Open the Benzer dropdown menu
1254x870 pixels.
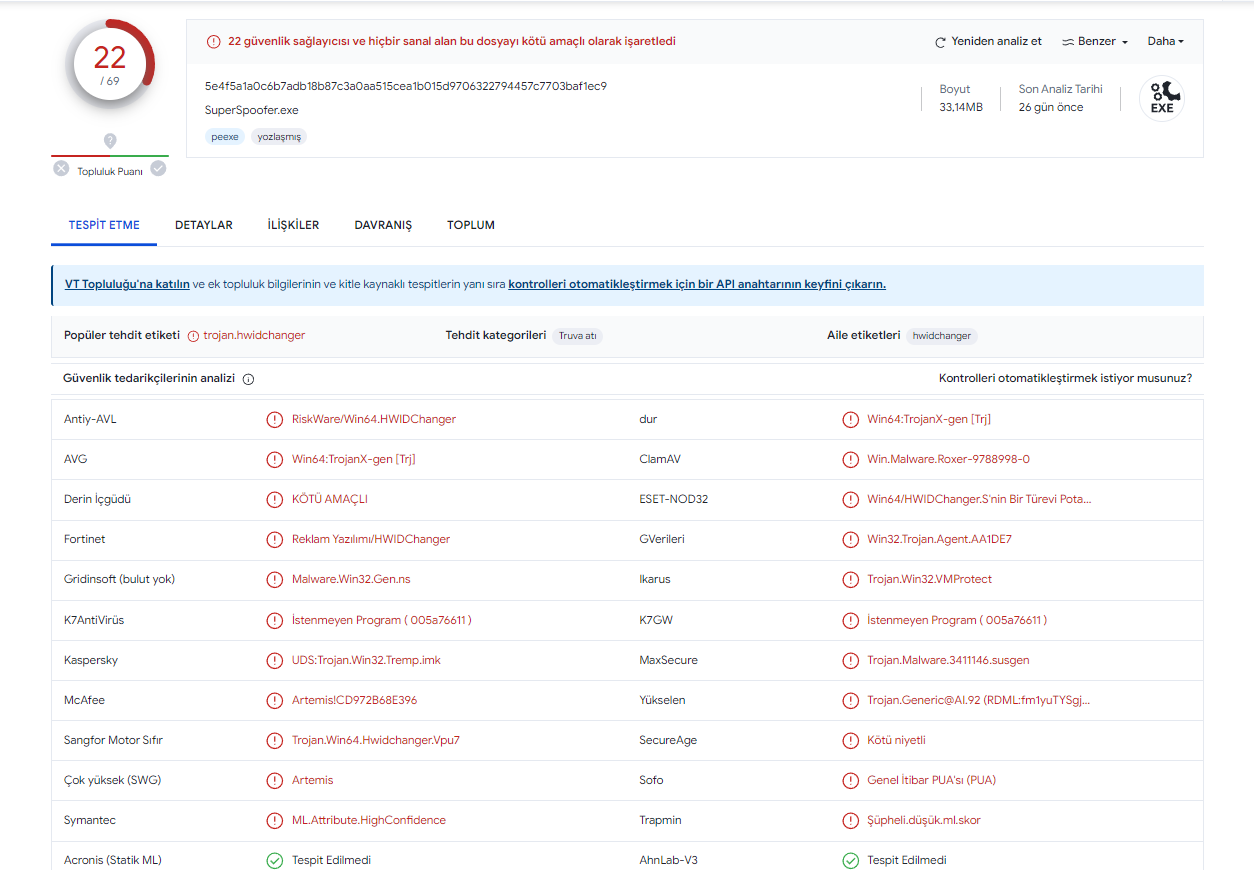click(x=1095, y=42)
